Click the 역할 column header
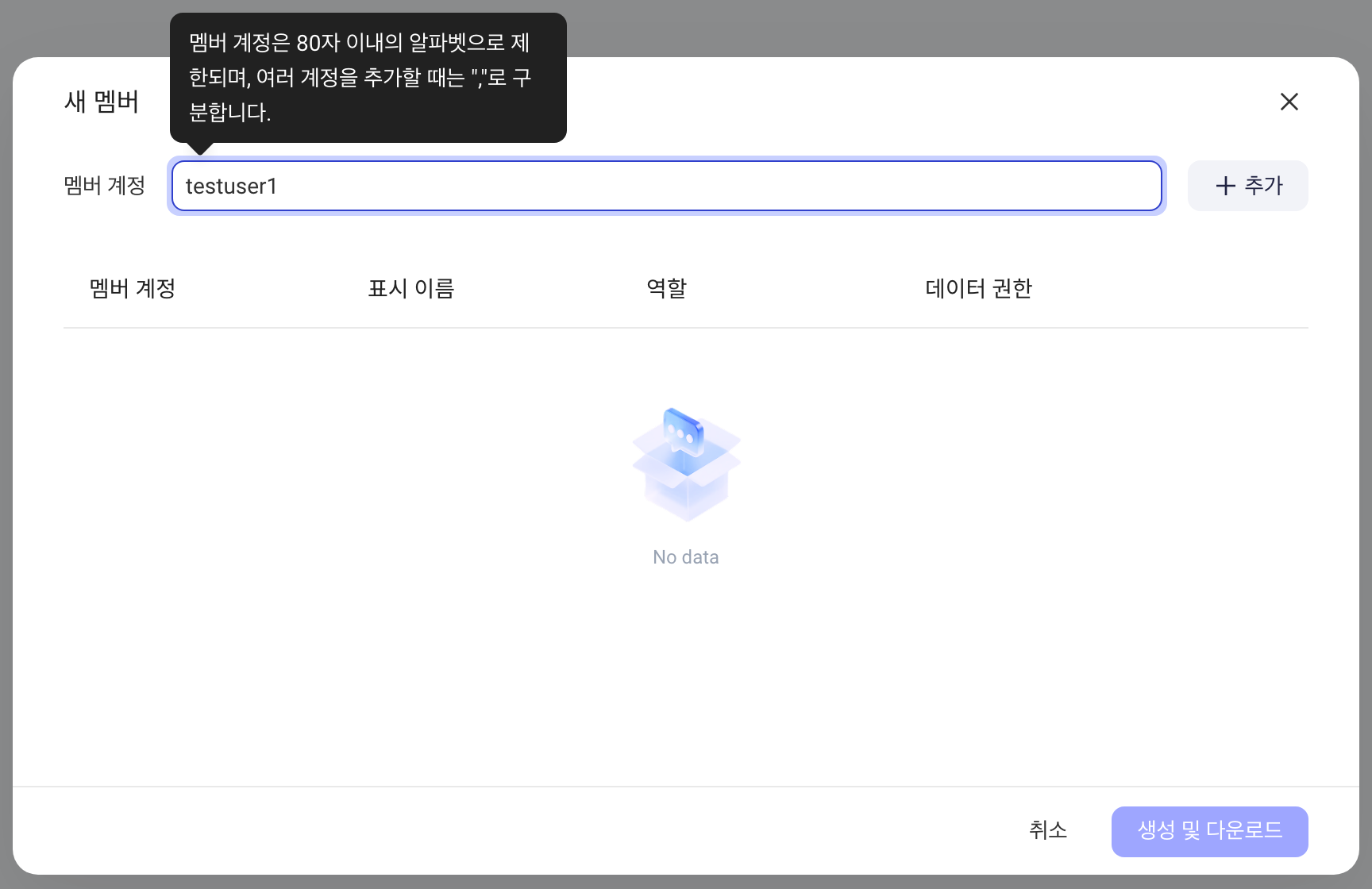 667,288
